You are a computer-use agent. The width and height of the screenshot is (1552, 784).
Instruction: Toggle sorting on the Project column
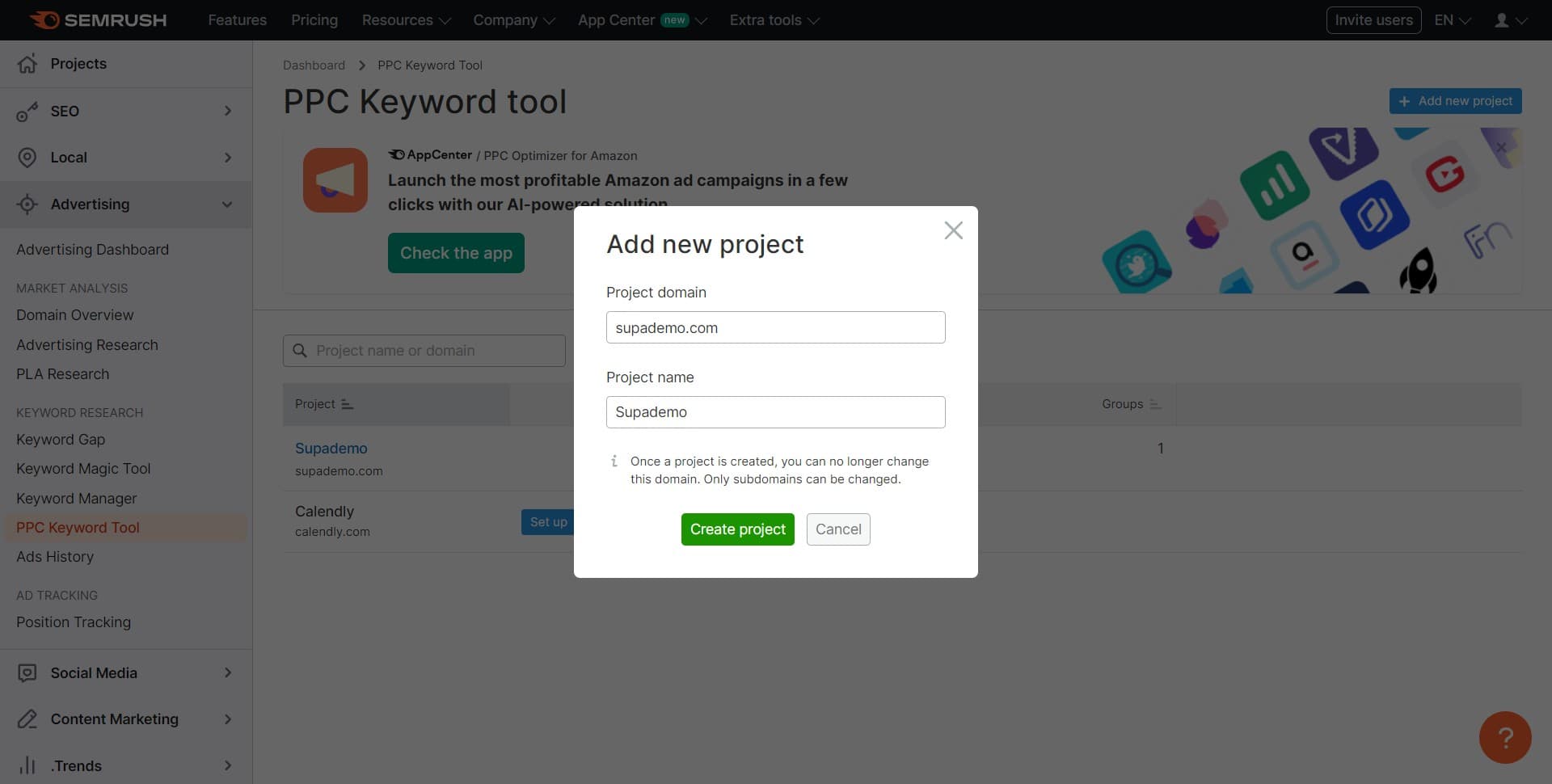click(347, 403)
